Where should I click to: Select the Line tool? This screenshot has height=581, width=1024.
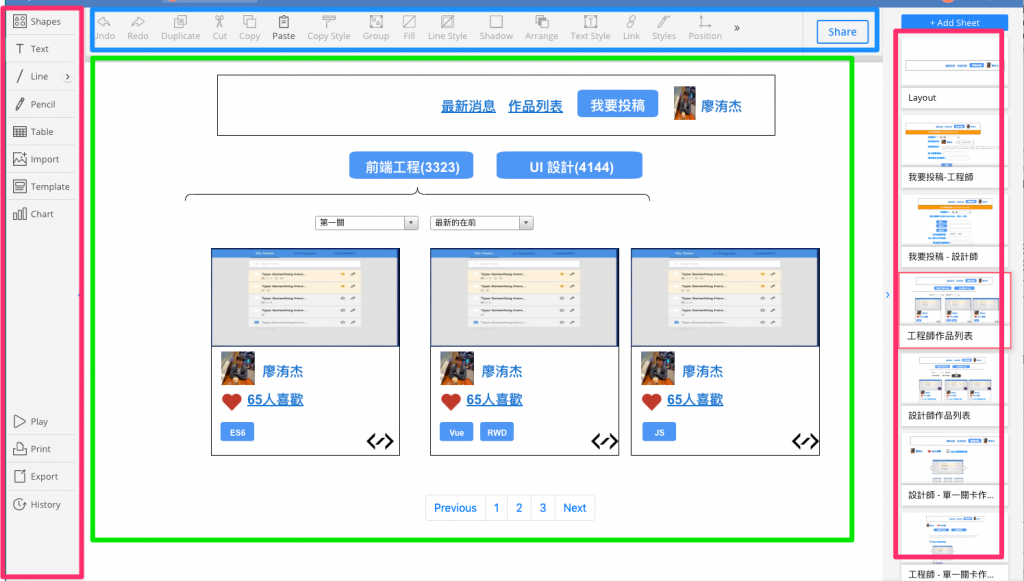coord(31,76)
